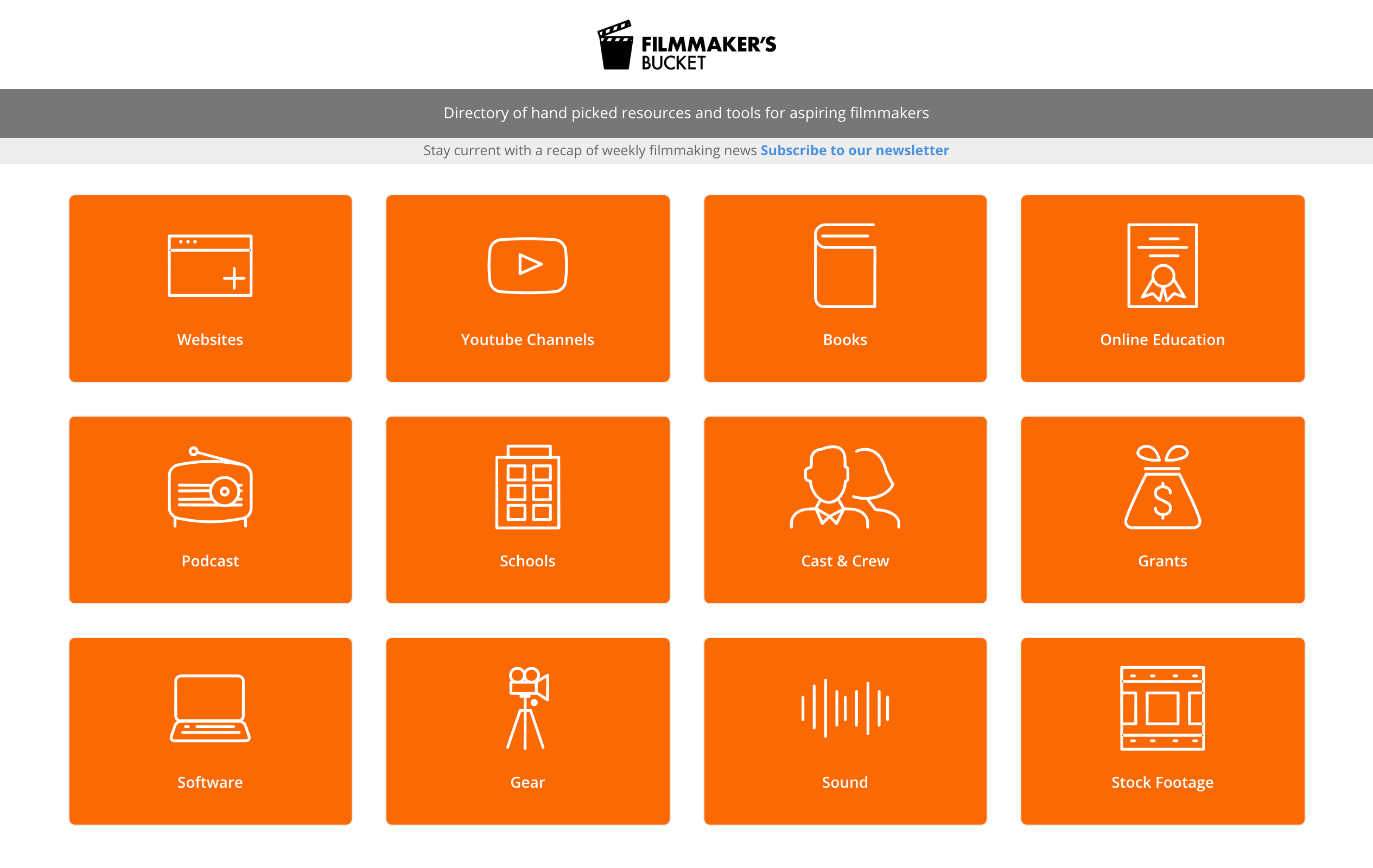Click the Subscribe to our newsletter link
Screen dimensions: 1373x868
click(854, 150)
